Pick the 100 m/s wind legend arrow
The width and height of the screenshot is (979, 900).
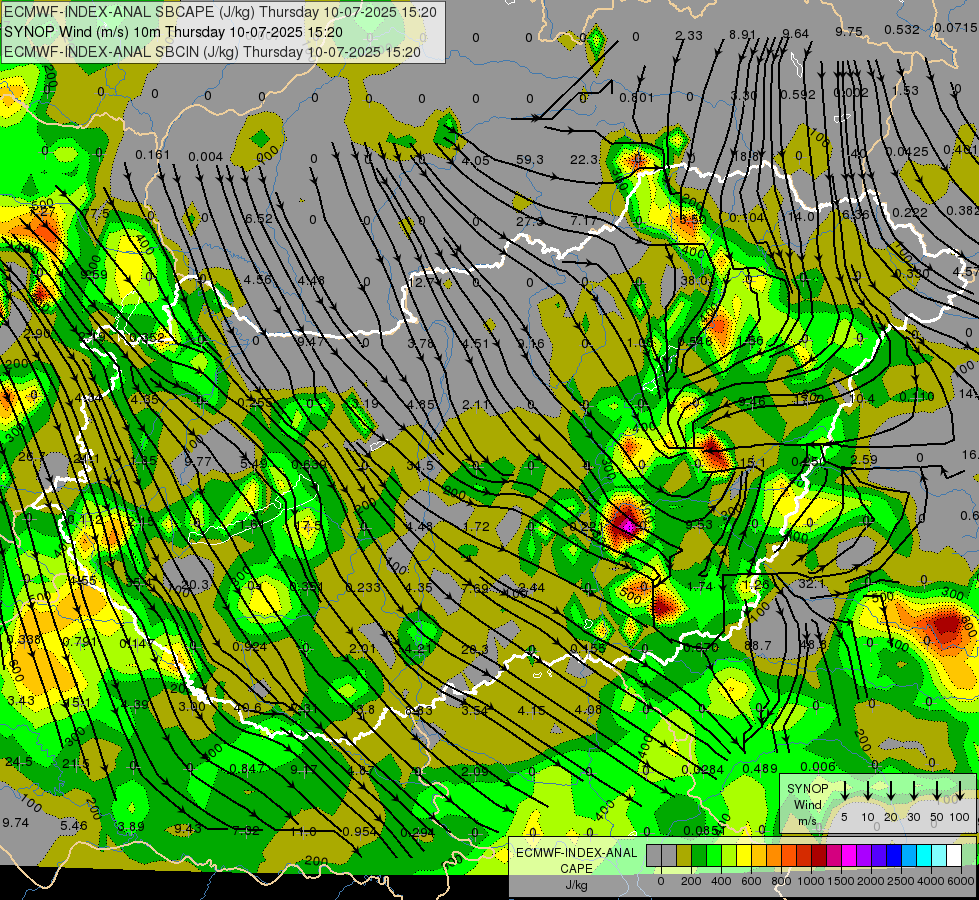[x=960, y=791]
